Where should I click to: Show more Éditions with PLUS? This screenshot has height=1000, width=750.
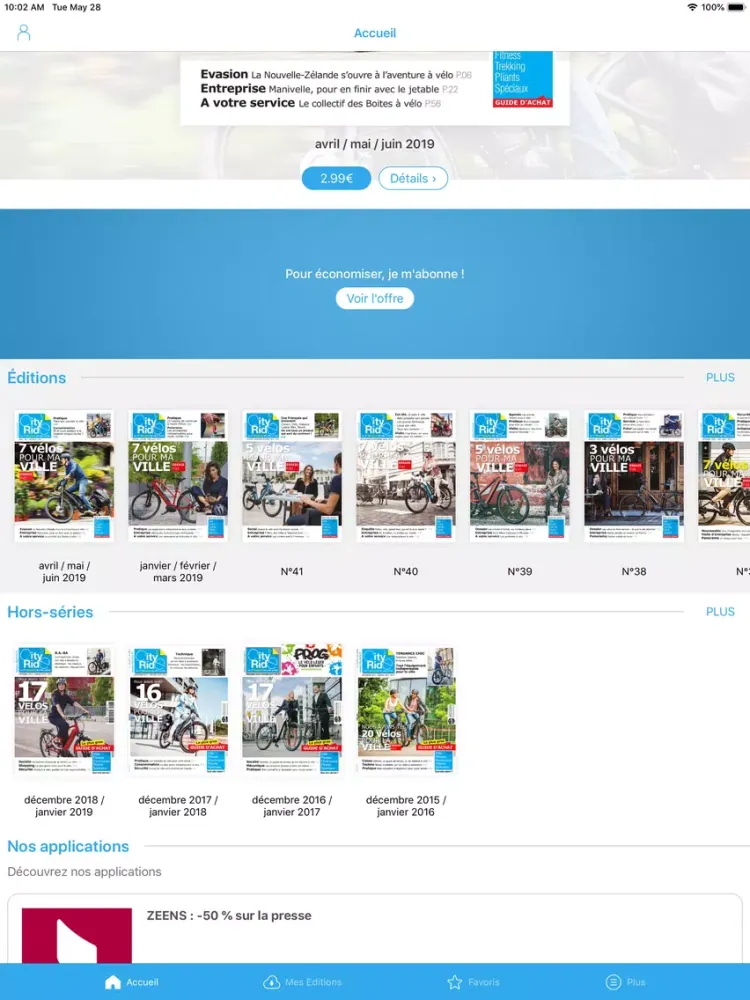point(720,378)
